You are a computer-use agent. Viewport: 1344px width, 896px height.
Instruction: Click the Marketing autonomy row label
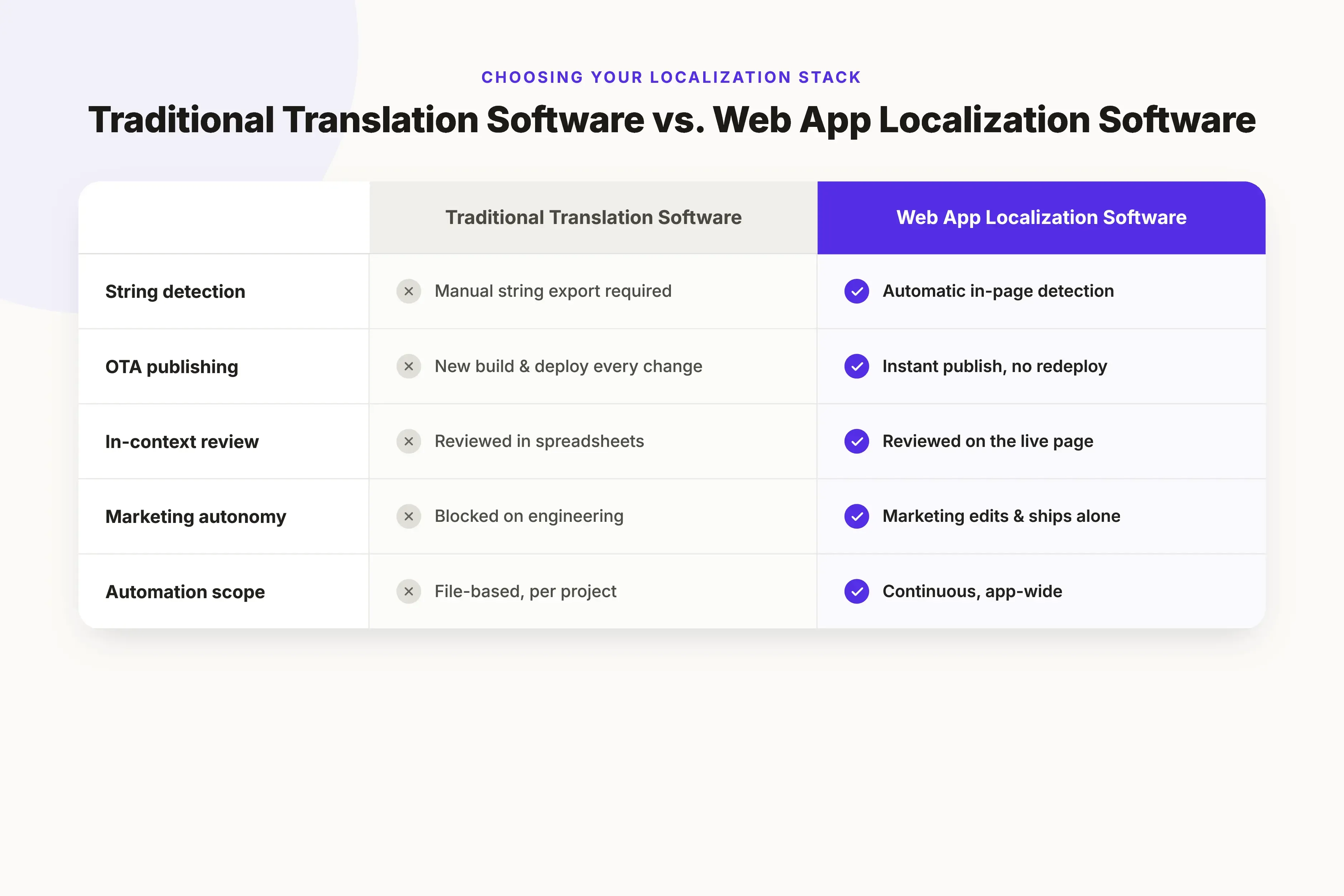tap(195, 517)
